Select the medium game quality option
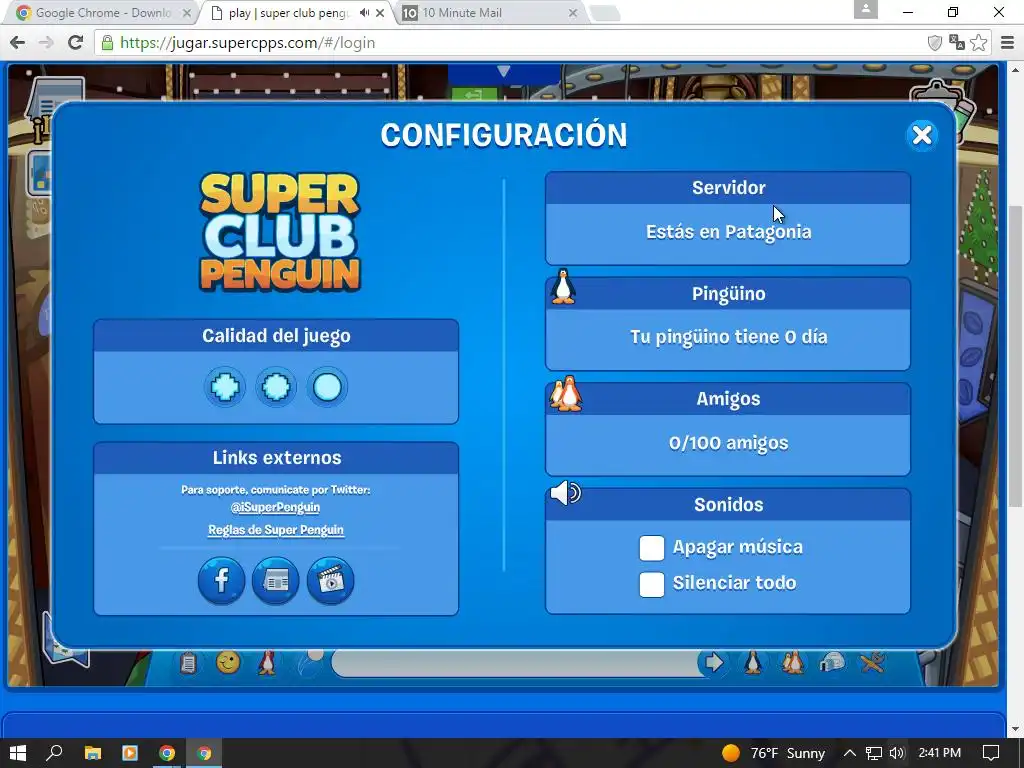 [x=276, y=387]
